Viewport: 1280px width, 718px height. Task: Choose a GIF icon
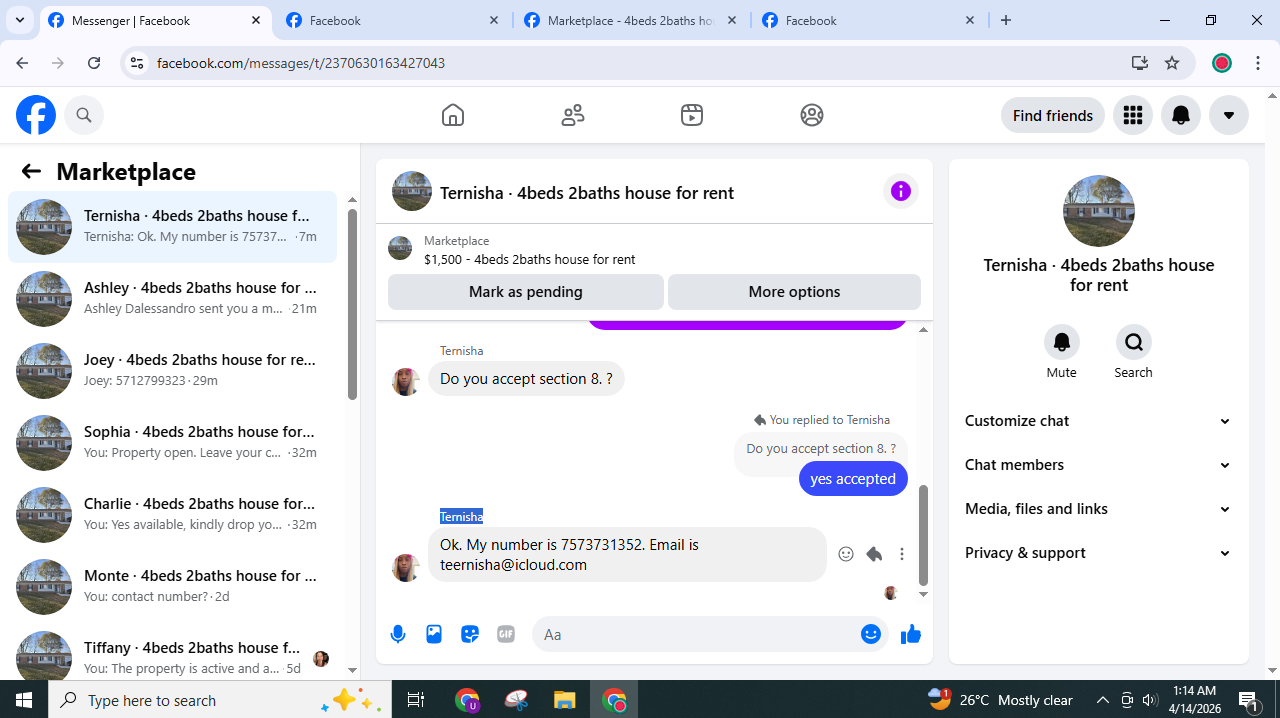(x=506, y=634)
